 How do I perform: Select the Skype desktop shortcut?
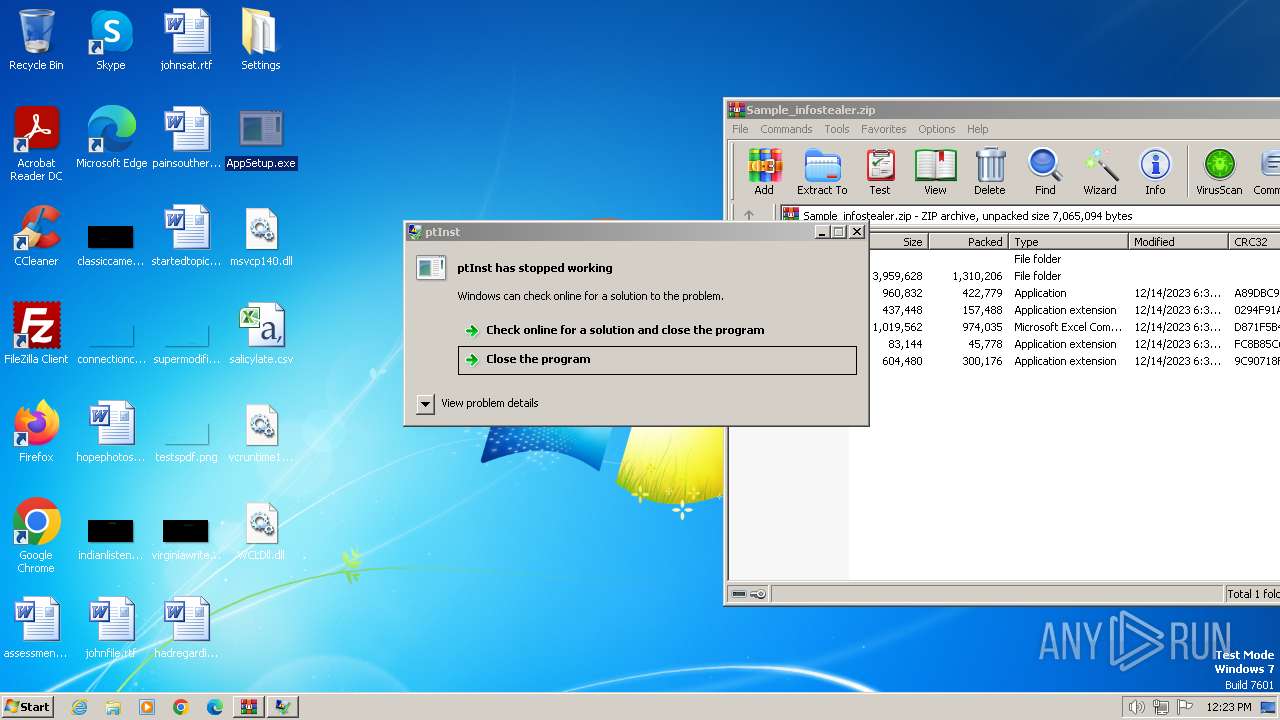(111, 40)
